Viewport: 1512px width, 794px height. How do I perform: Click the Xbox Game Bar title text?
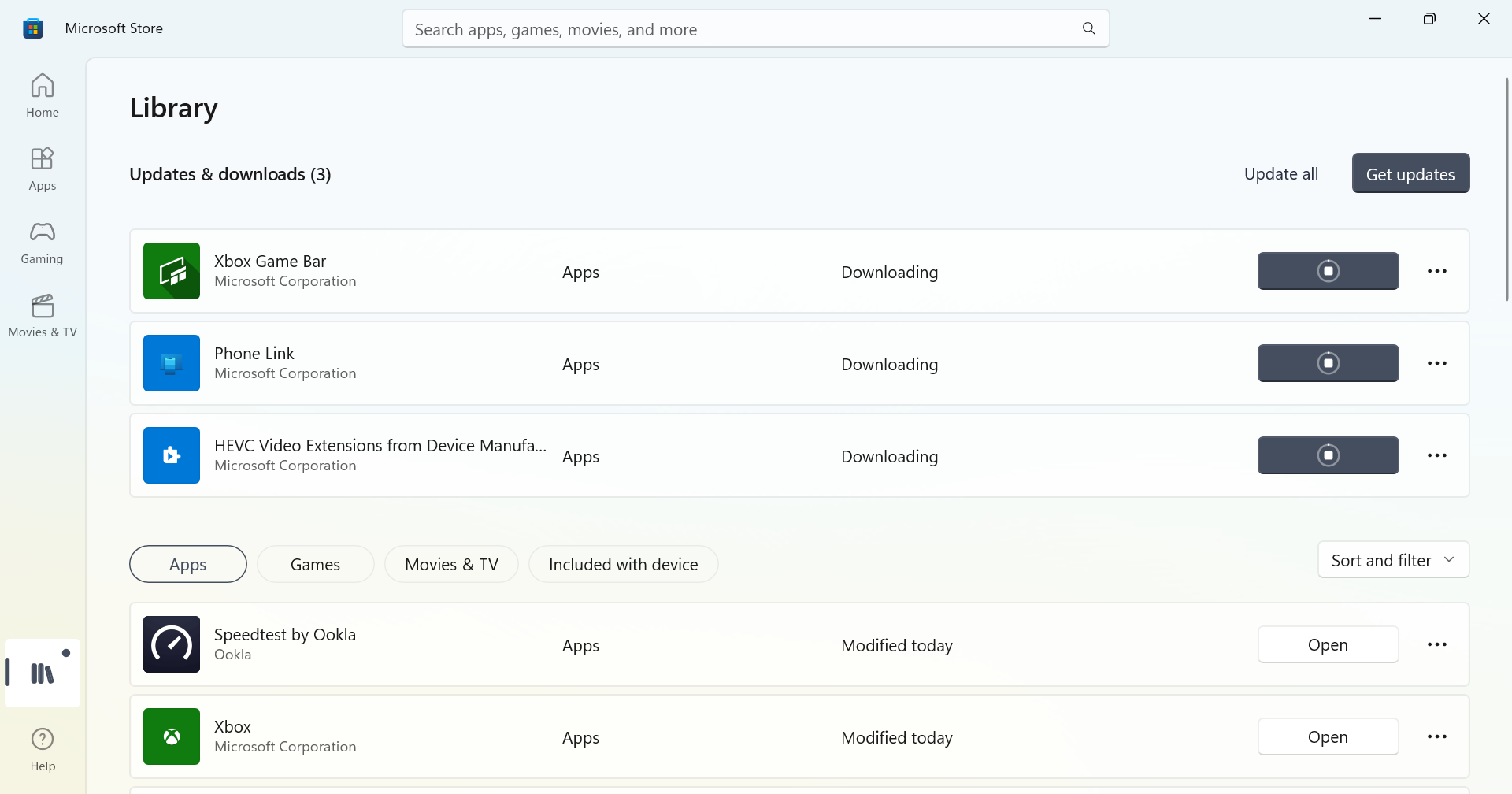(270, 261)
